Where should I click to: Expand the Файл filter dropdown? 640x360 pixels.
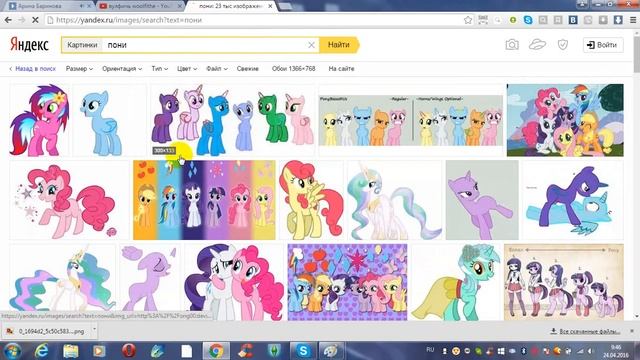coord(217,69)
